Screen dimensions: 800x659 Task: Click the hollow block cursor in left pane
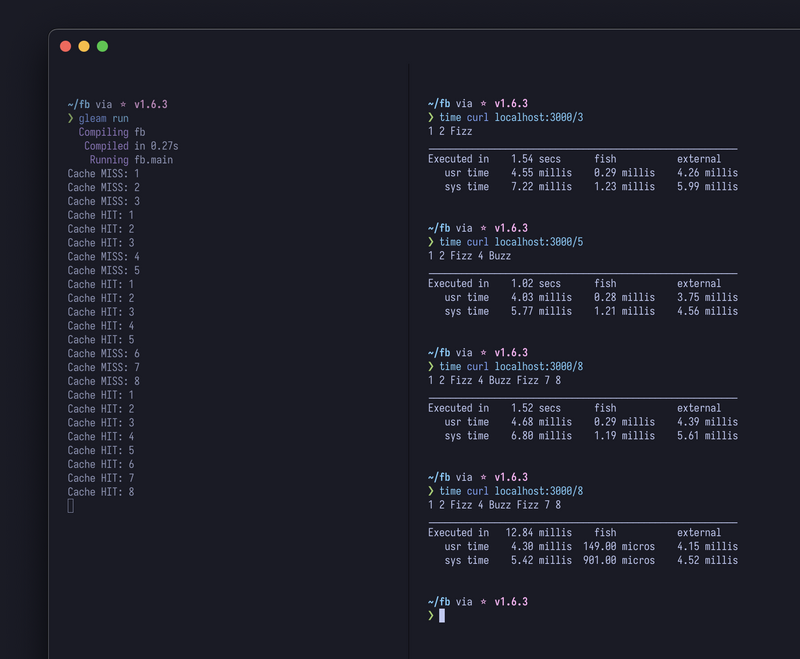tap(71, 506)
